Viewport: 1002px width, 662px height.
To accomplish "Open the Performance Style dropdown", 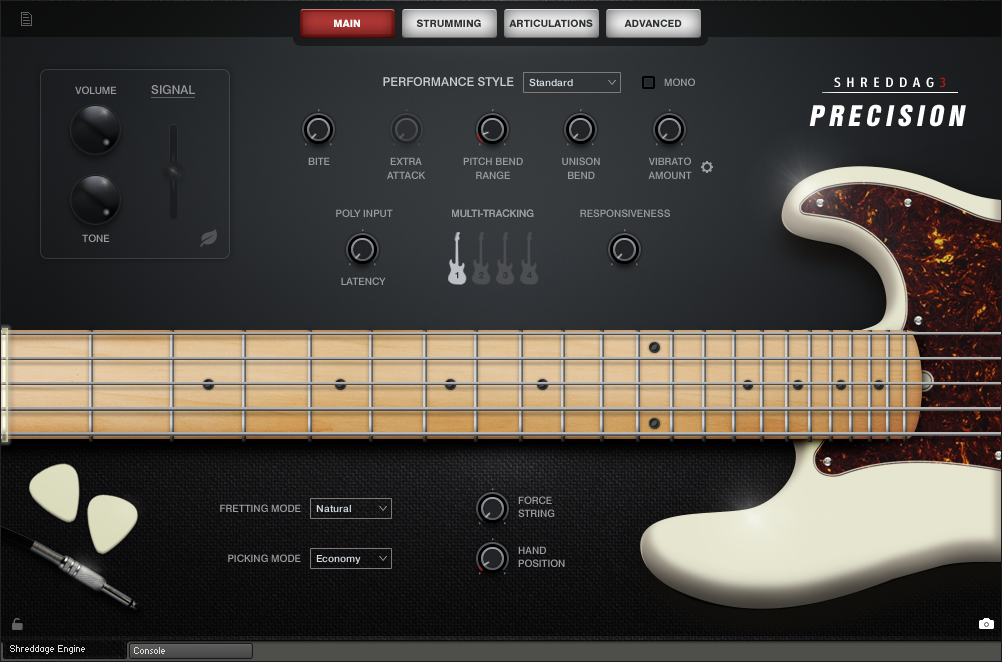I will click(571, 82).
